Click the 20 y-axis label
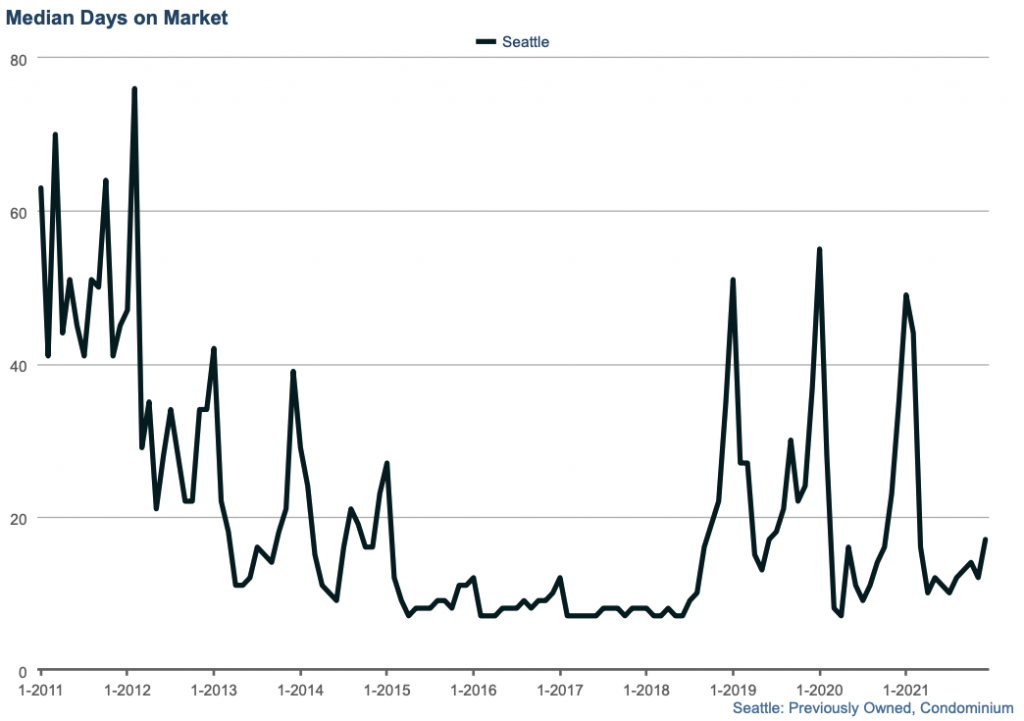The width and height of the screenshot is (1024, 721). [18, 518]
